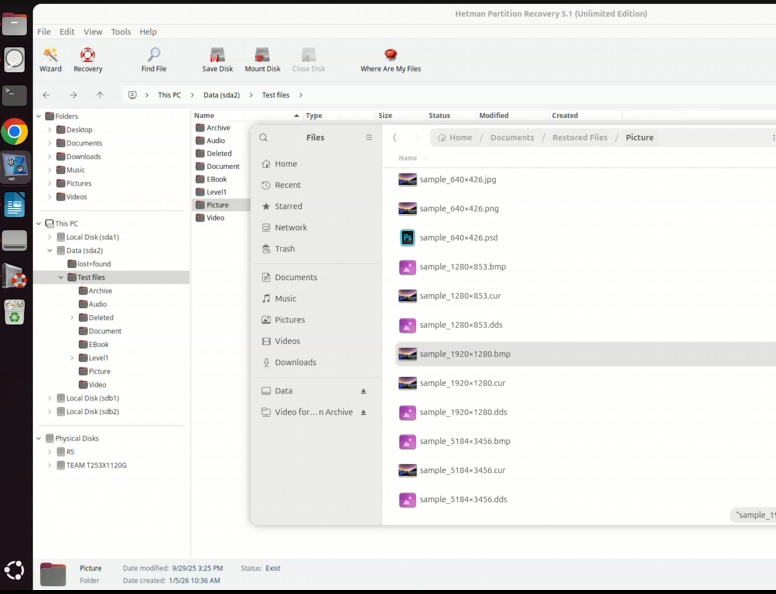Open Network in the Files sidebar
This screenshot has height=594, width=776.
click(291, 228)
